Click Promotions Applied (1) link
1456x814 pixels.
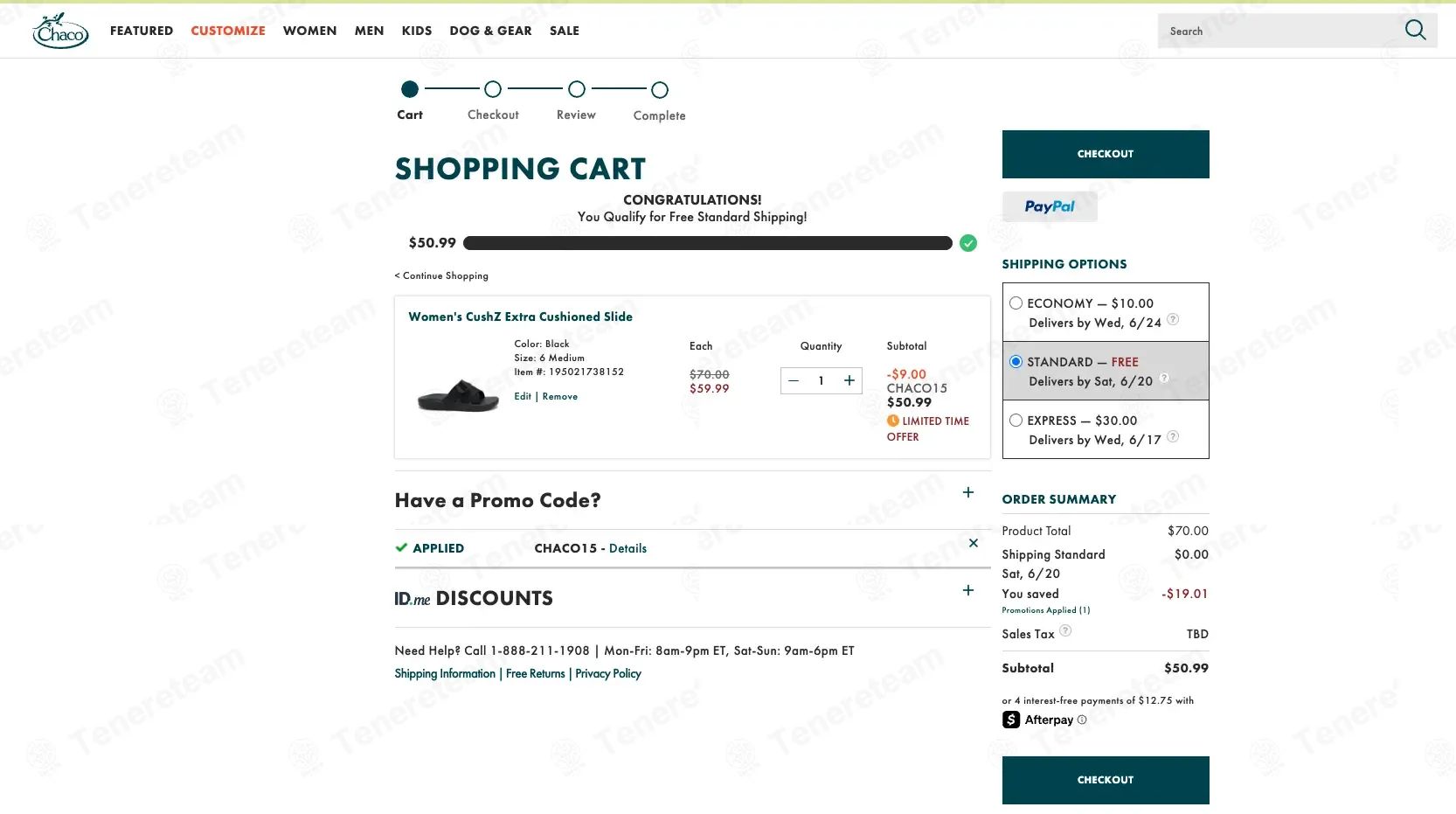click(1046, 610)
